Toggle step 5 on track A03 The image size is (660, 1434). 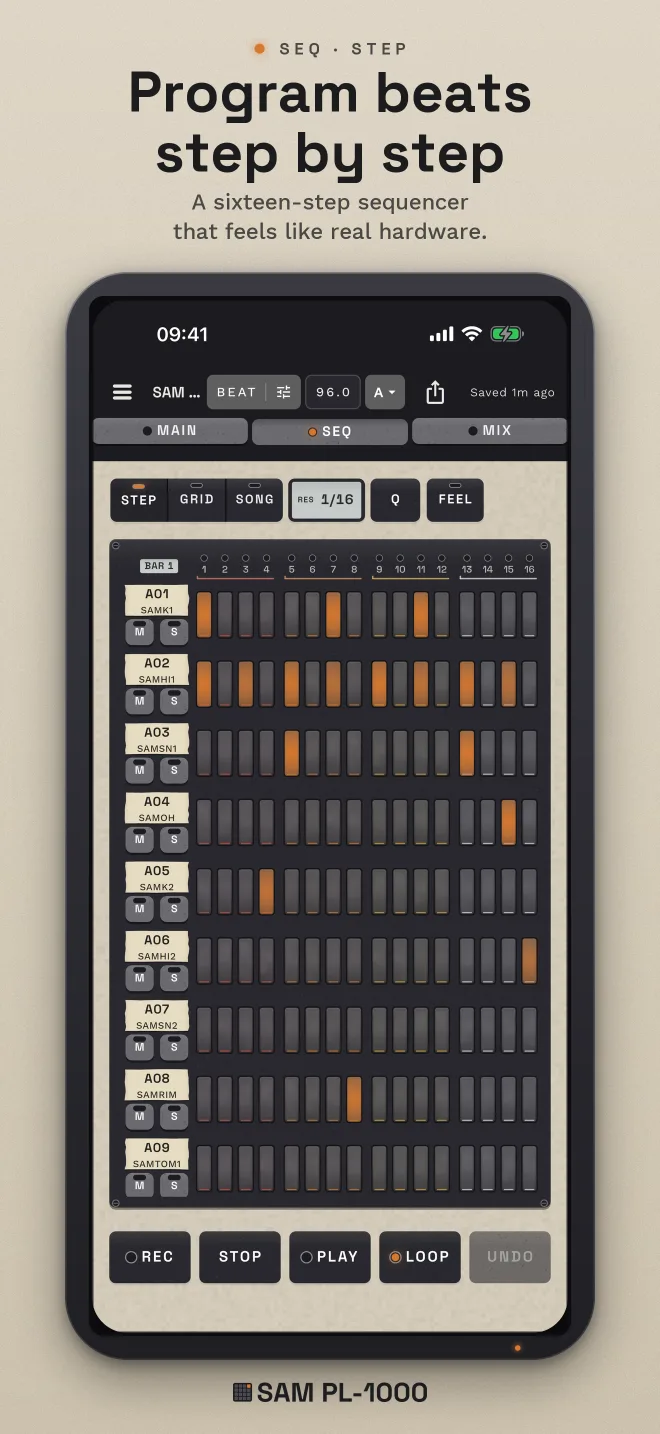click(292, 753)
